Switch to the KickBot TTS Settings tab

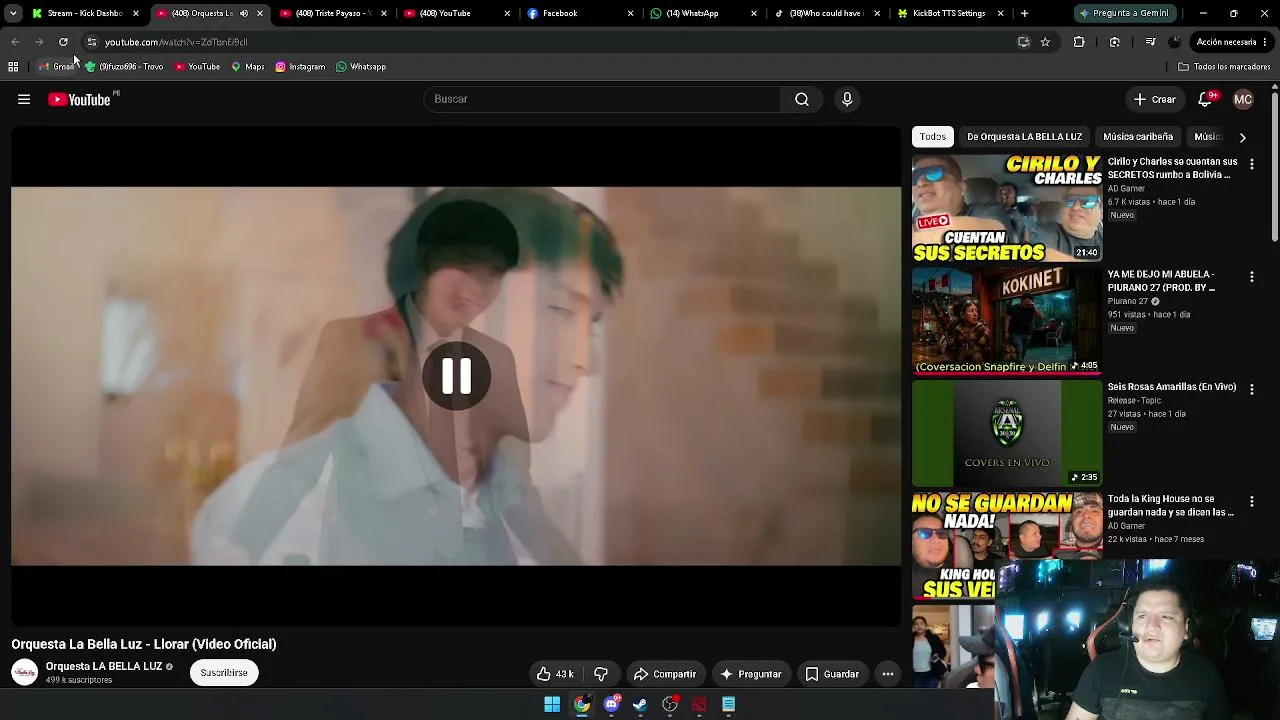[951, 14]
